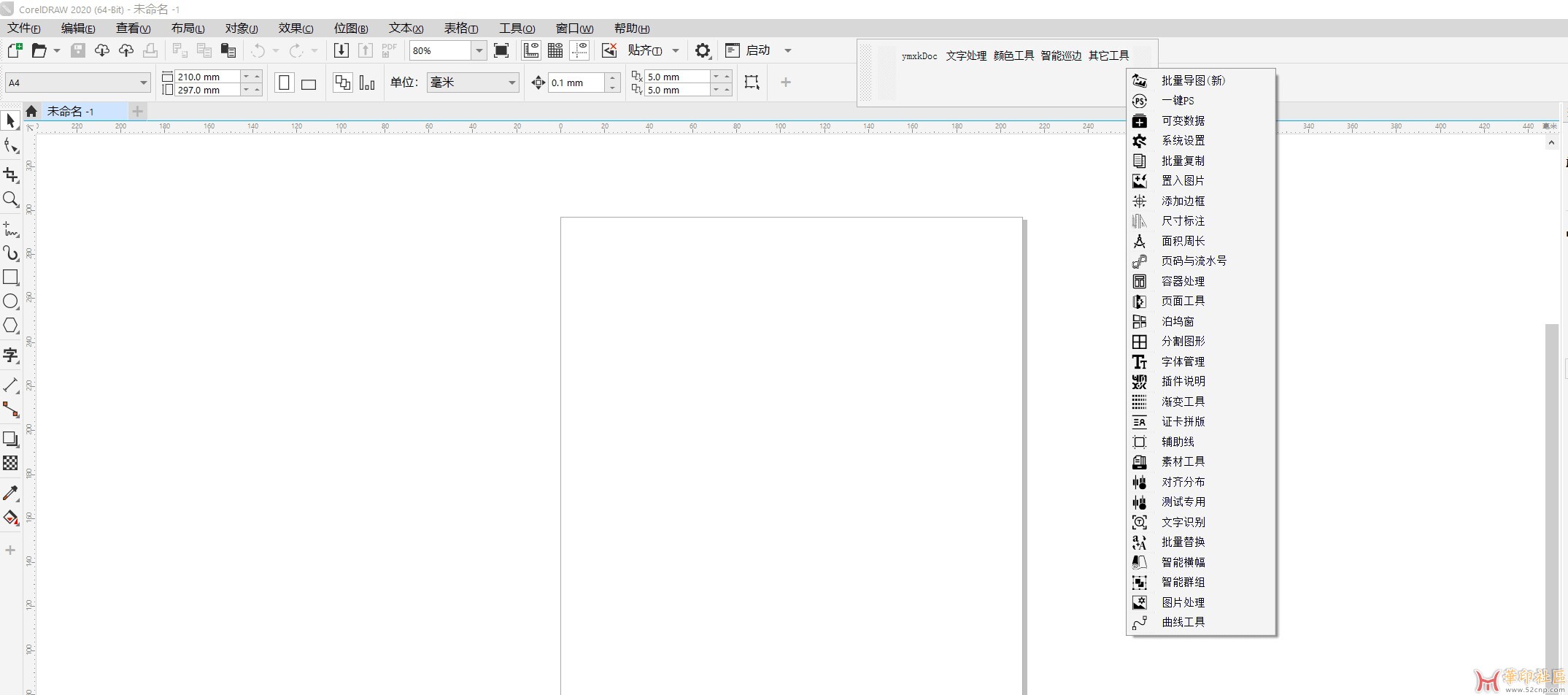Screen dimensions: 1568x695
Task: Click the Full-screen preview icon
Action: pos(501,50)
